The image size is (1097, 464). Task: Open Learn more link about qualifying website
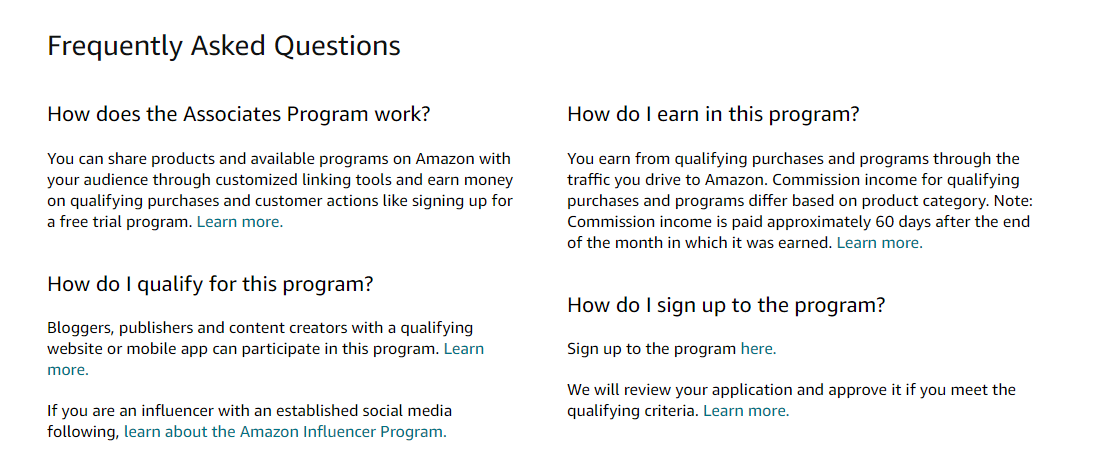(464, 349)
